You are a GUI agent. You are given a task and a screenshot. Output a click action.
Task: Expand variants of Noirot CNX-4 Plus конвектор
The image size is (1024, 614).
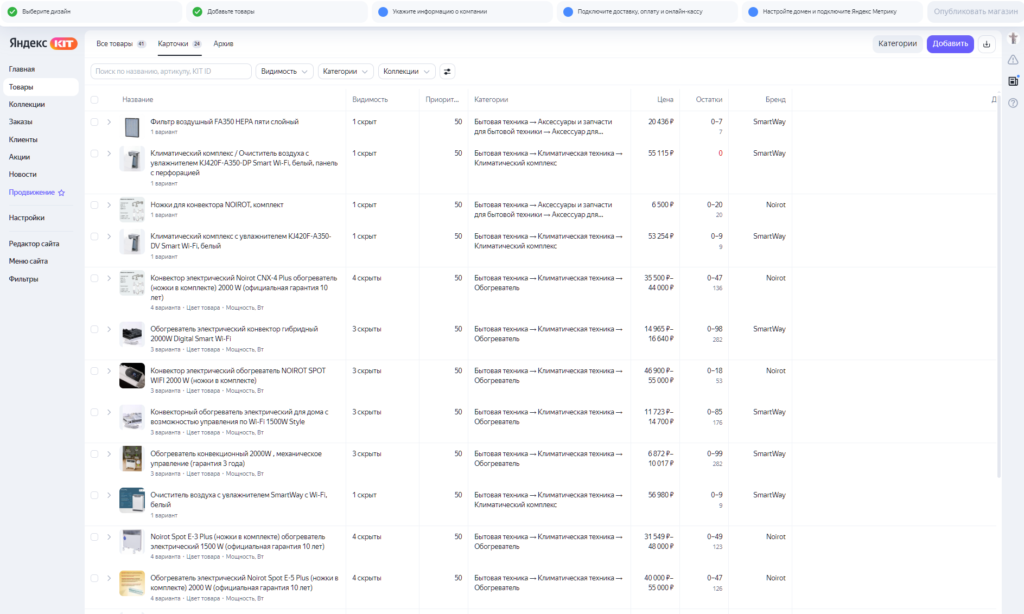(x=109, y=278)
